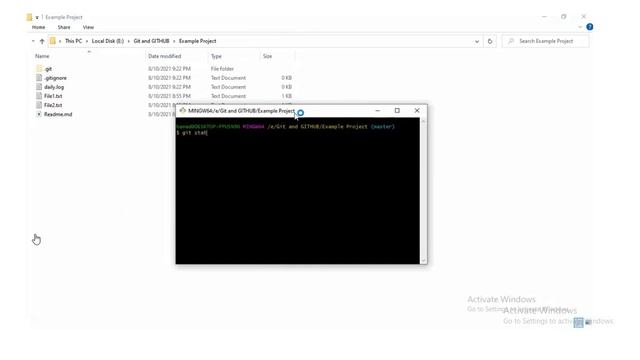Select the Readme.md file icon
640x360 pixels.
point(39,114)
